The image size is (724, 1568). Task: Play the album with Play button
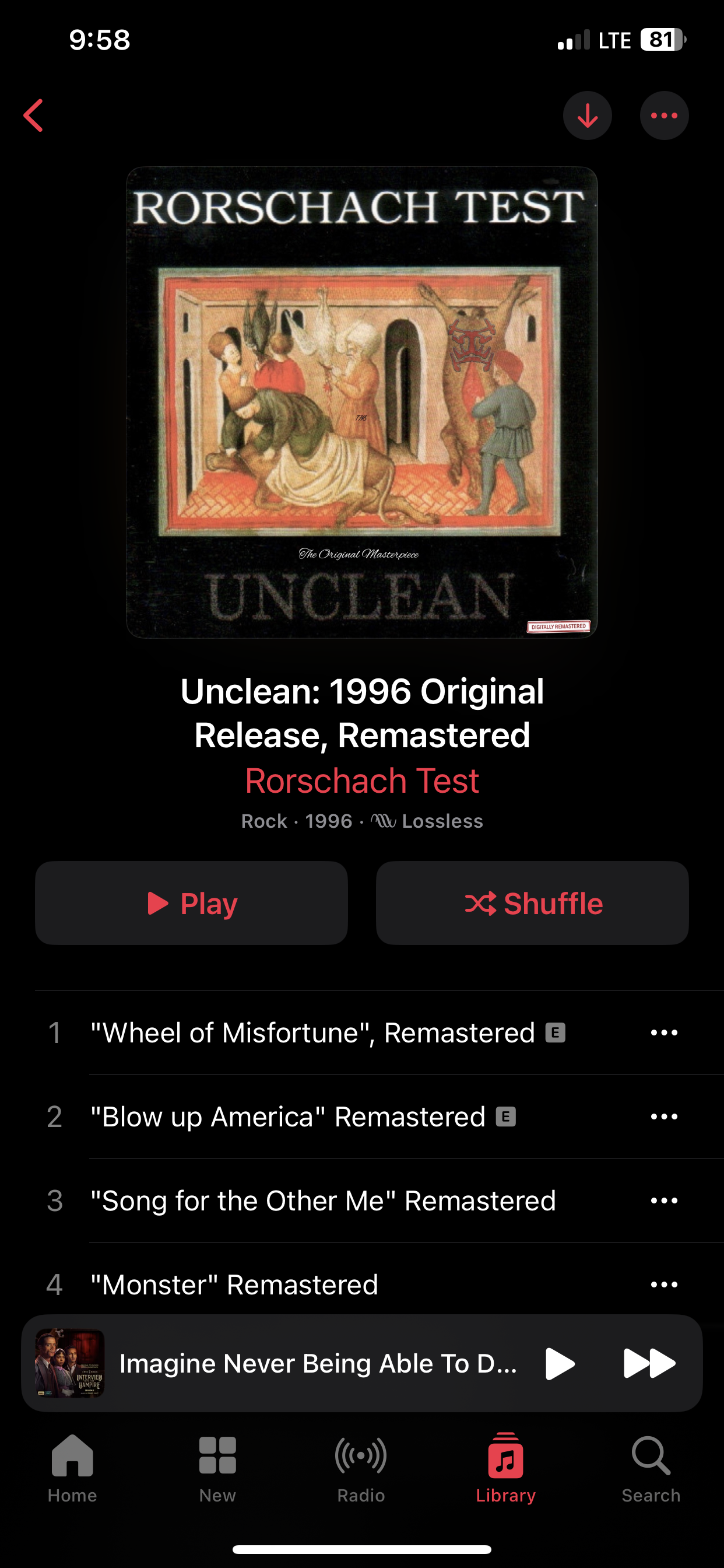(191, 904)
